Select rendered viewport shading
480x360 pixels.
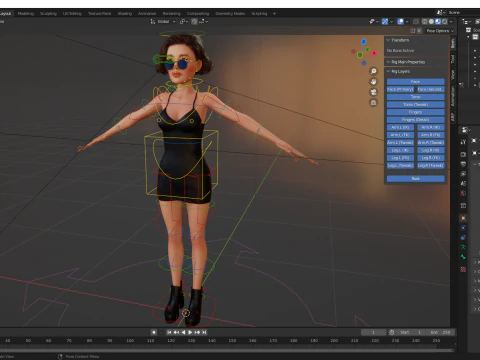click(444, 21)
